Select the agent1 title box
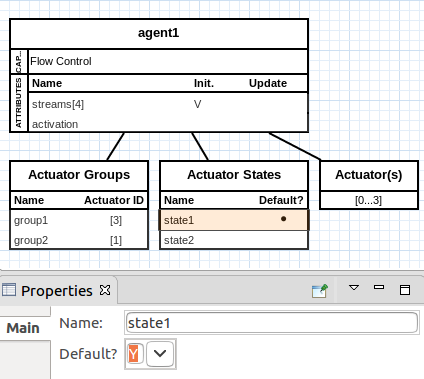Viewport: 424px width, 379px height. click(159, 34)
